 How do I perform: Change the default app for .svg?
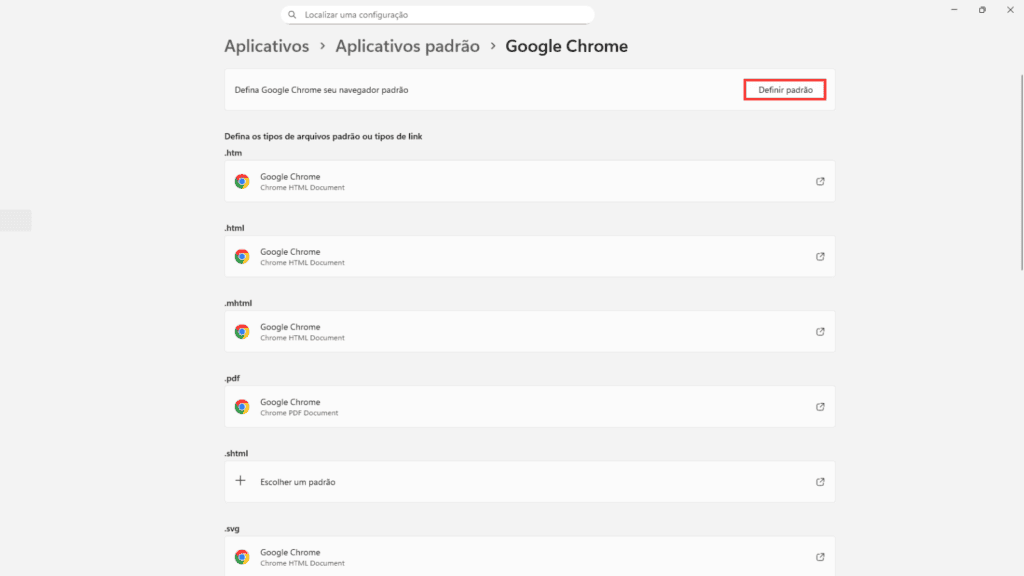coord(530,556)
